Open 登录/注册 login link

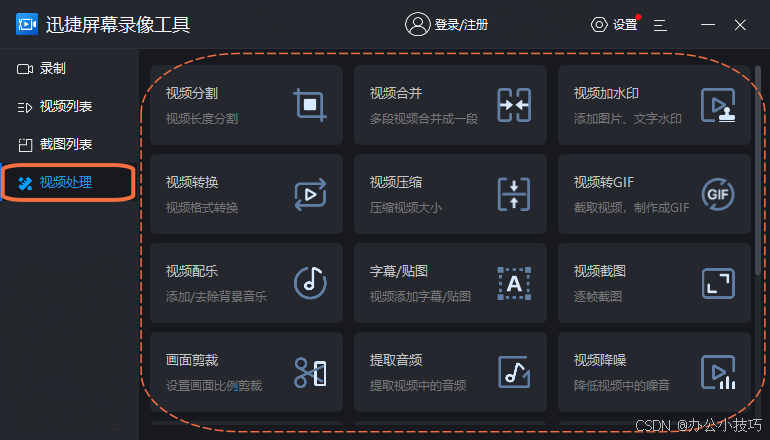(461, 25)
